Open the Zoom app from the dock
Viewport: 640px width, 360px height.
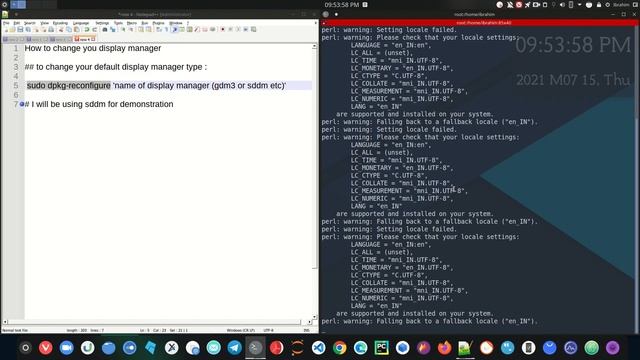pos(67,348)
